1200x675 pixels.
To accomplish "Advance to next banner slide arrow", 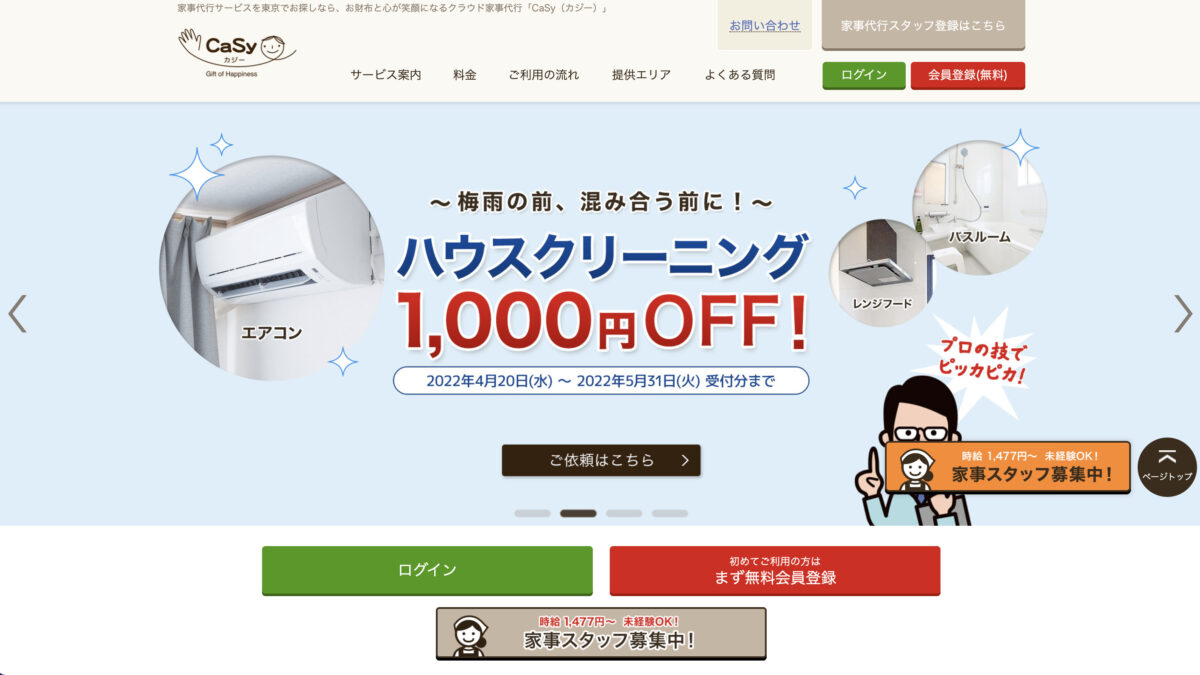I will point(1183,313).
